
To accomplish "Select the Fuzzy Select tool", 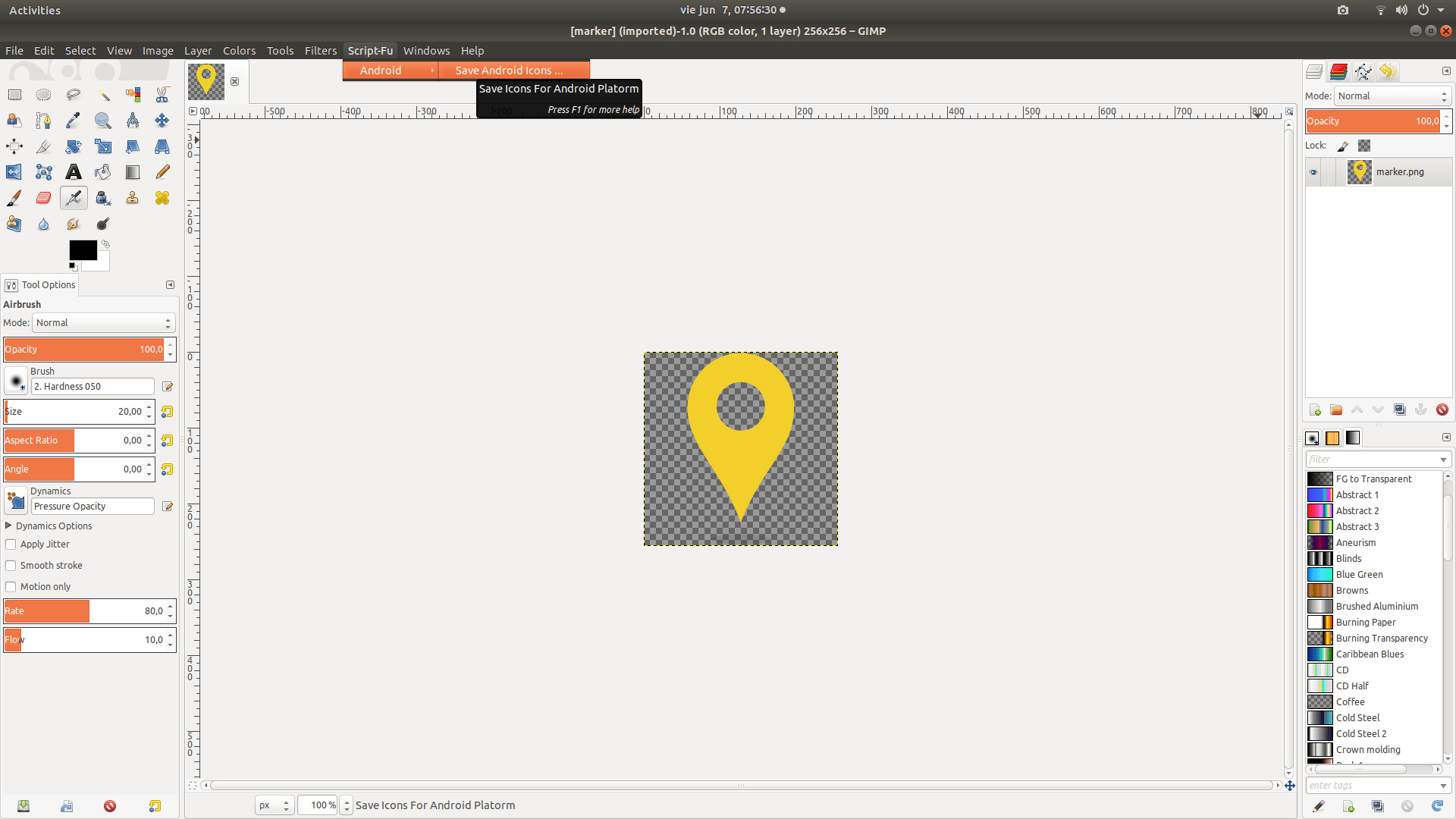I will [103, 94].
